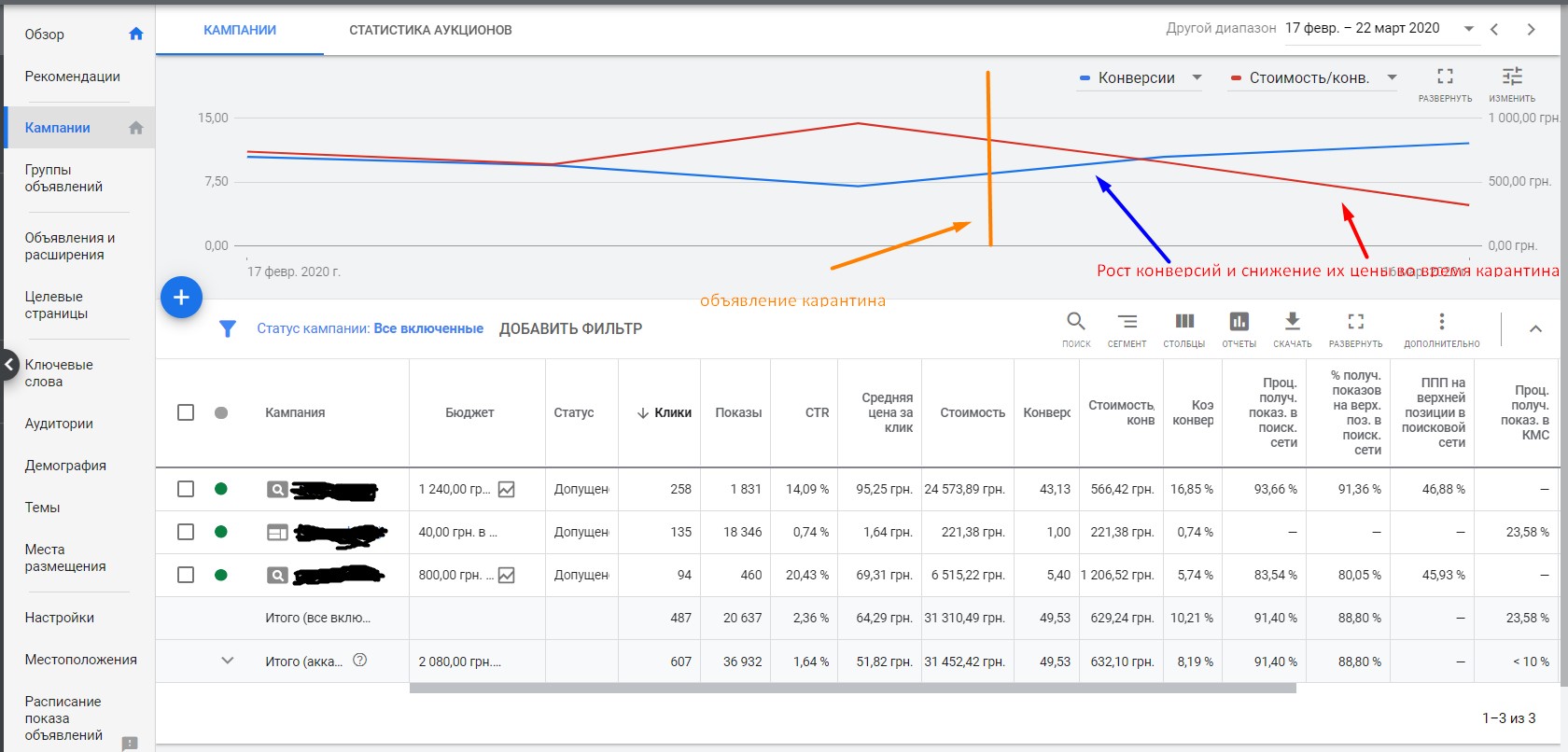
Task: Open the Стоимость/конв. metric dropdown
Action: [x=1314, y=77]
